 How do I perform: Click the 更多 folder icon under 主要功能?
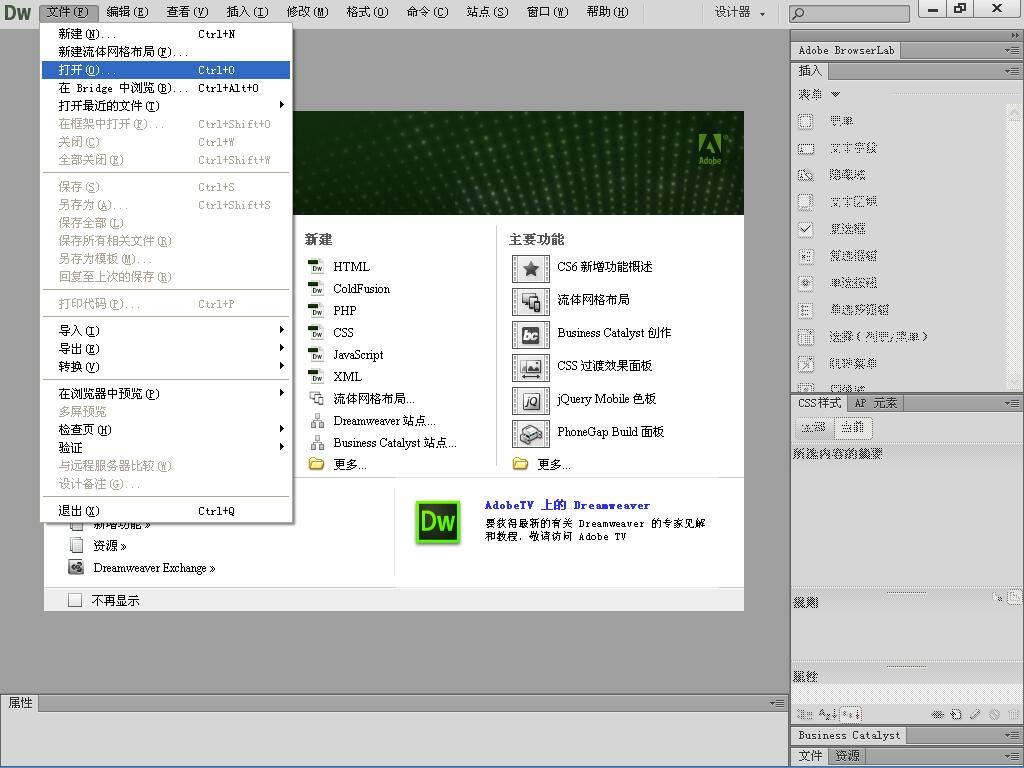(x=520, y=464)
